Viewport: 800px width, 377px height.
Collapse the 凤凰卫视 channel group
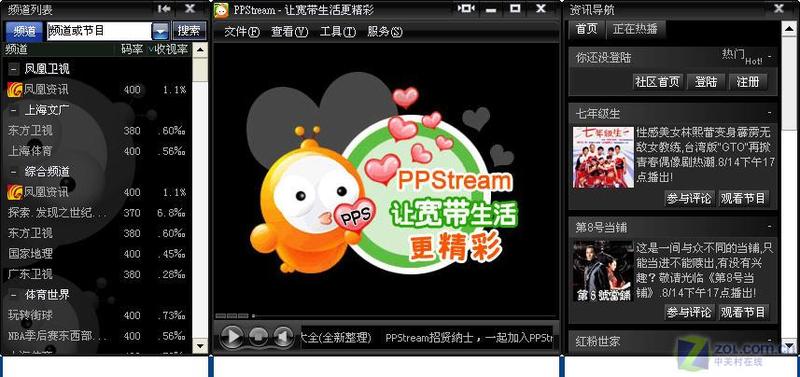(13, 69)
